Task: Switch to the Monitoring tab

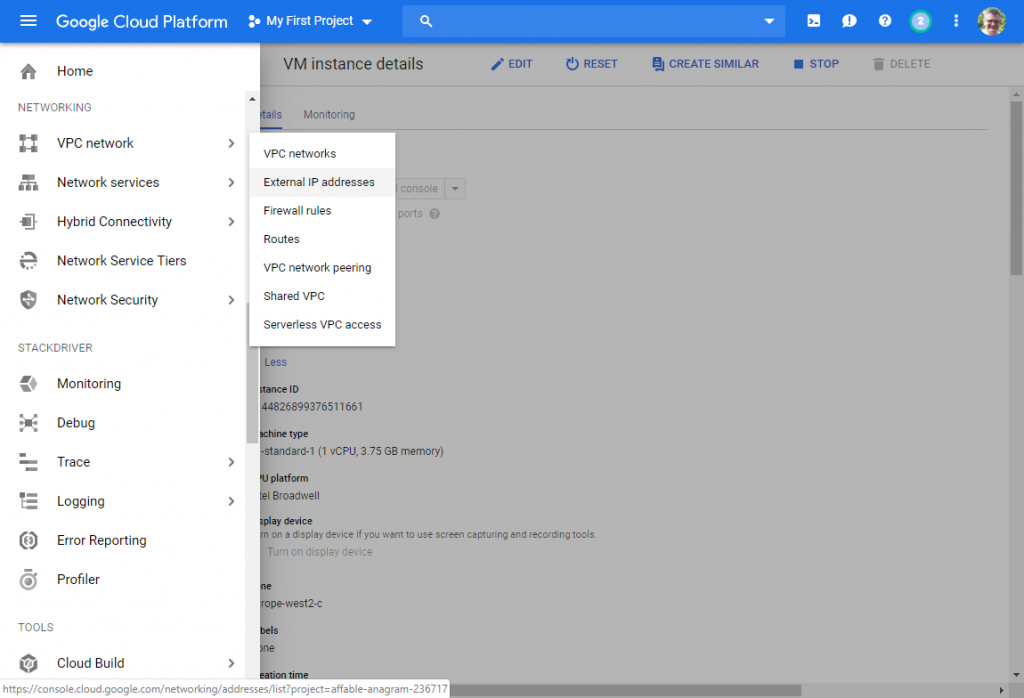Action: (329, 114)
